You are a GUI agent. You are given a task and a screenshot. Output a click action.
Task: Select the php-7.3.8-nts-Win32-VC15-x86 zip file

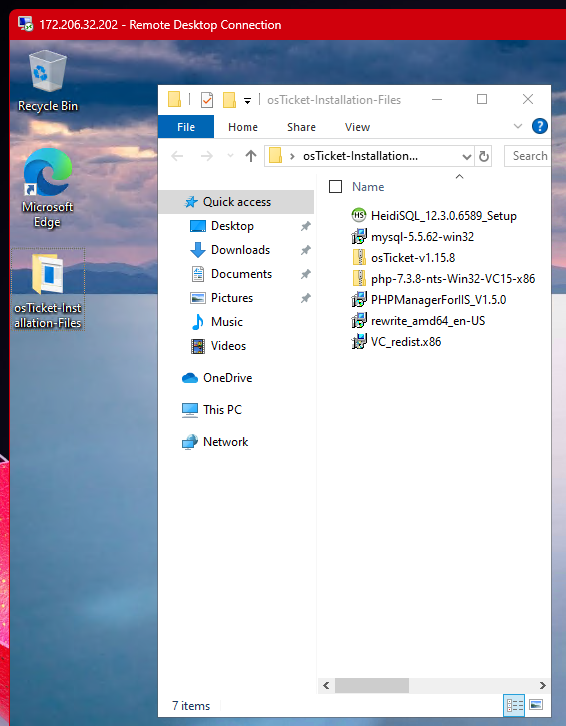(453, 279)
